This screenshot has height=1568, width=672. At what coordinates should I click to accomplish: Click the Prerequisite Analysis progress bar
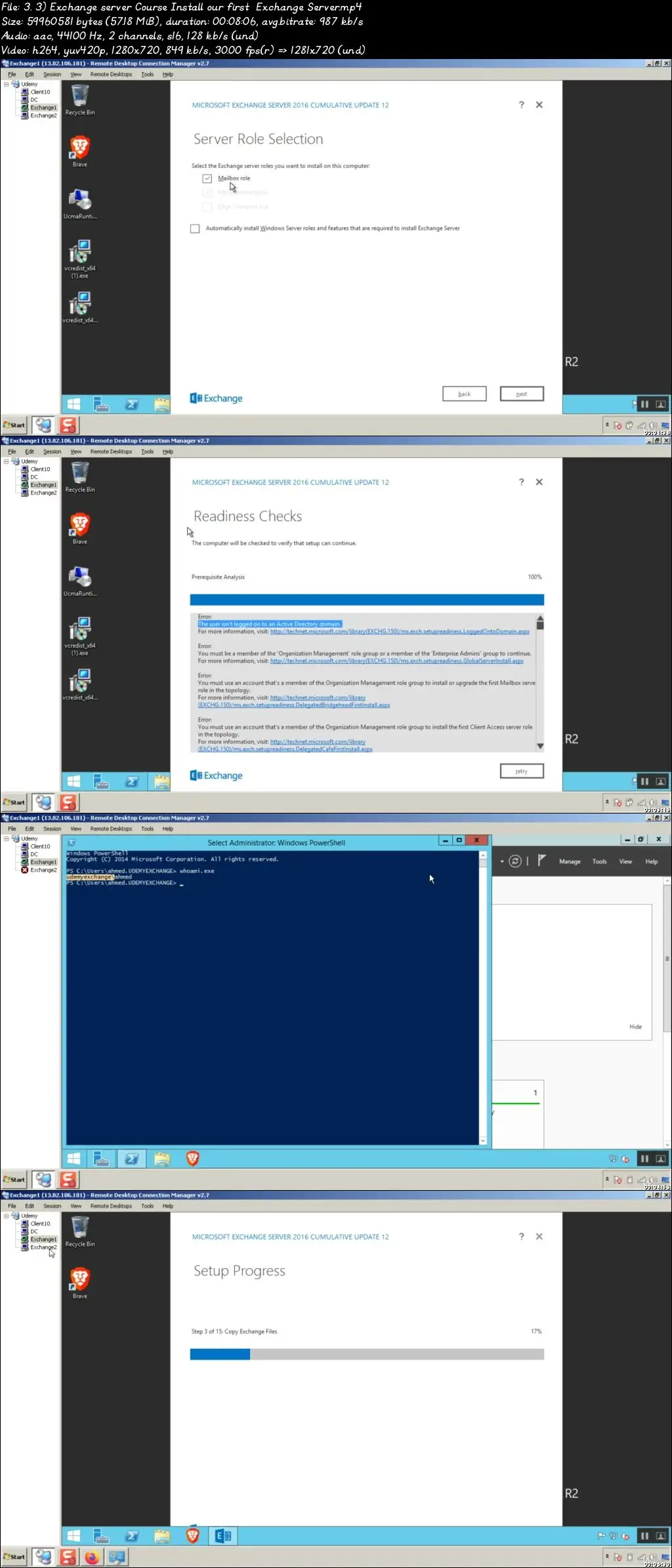click(x=367, y=600)
